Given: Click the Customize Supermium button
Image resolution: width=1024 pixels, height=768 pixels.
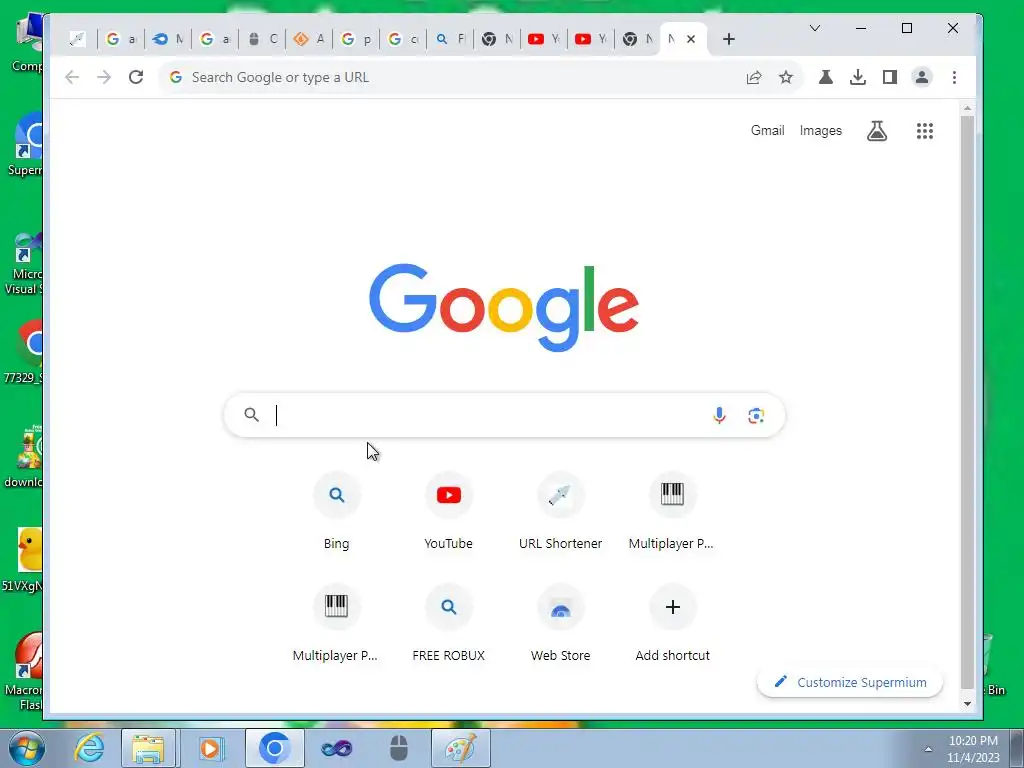Looking at the screenshot, I should (850, 682).
